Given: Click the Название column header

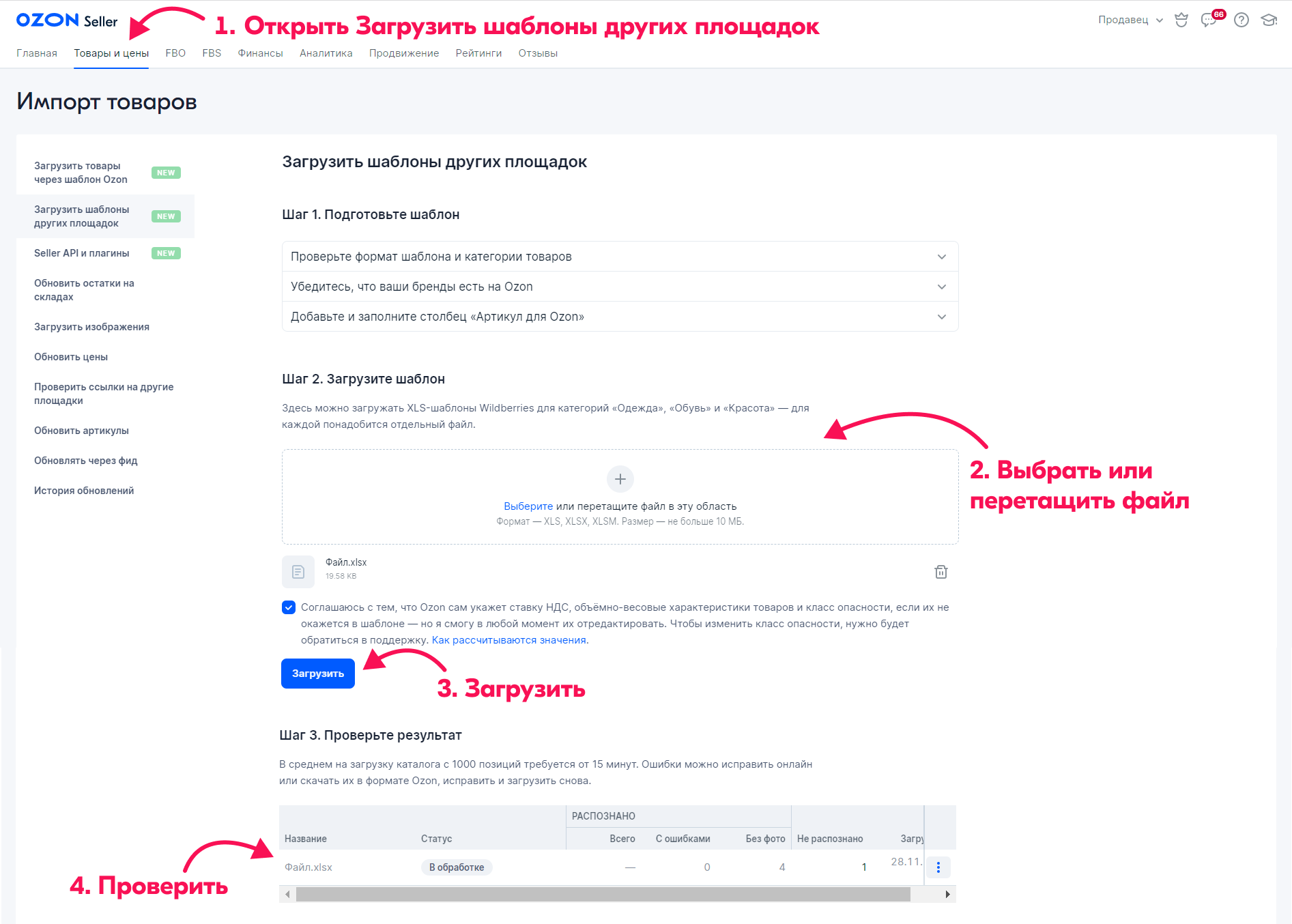Looking at the screenshot, I should coord(306,839).
